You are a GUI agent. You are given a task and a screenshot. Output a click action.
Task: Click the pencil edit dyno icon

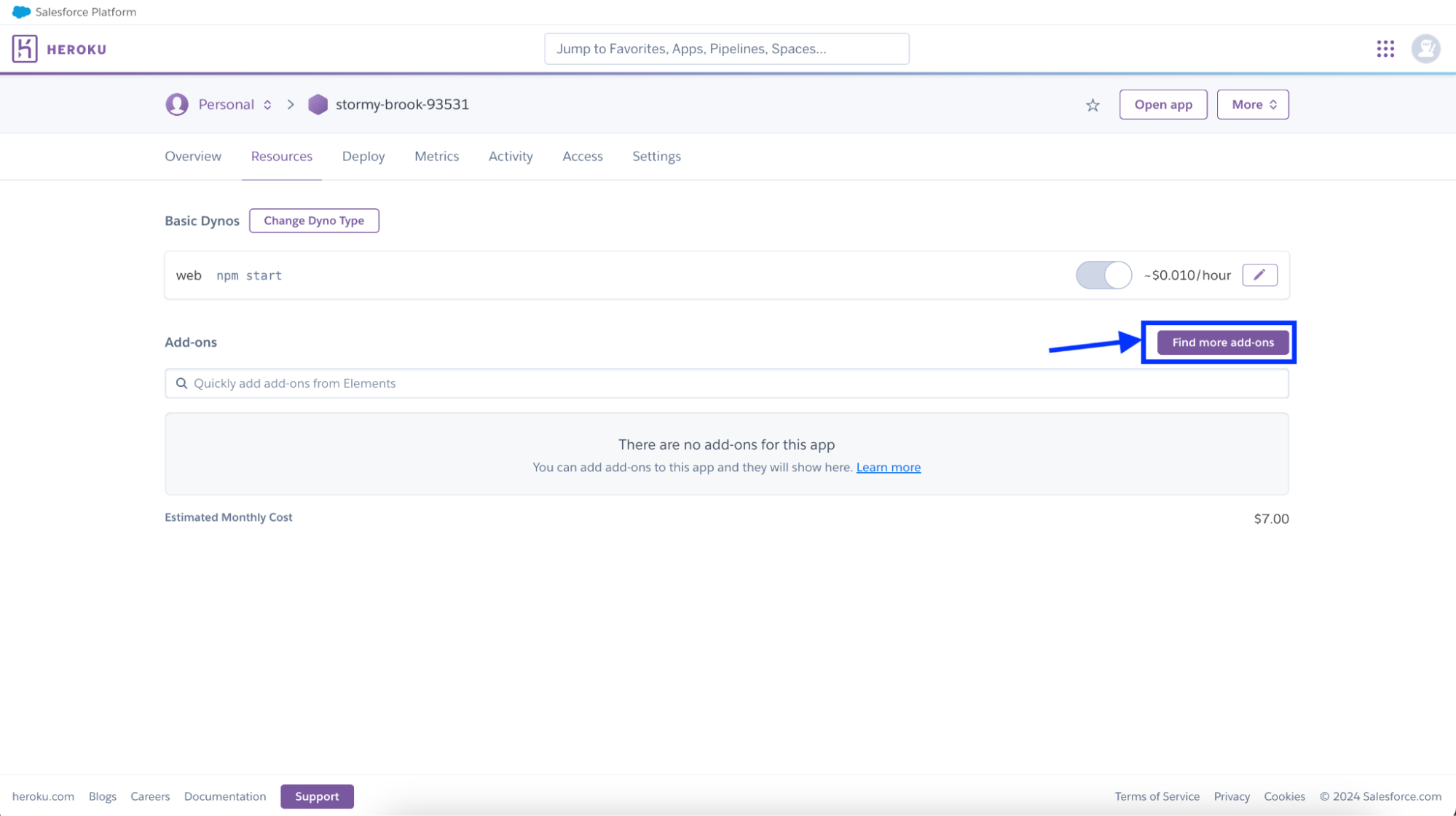coord(1259,275)
